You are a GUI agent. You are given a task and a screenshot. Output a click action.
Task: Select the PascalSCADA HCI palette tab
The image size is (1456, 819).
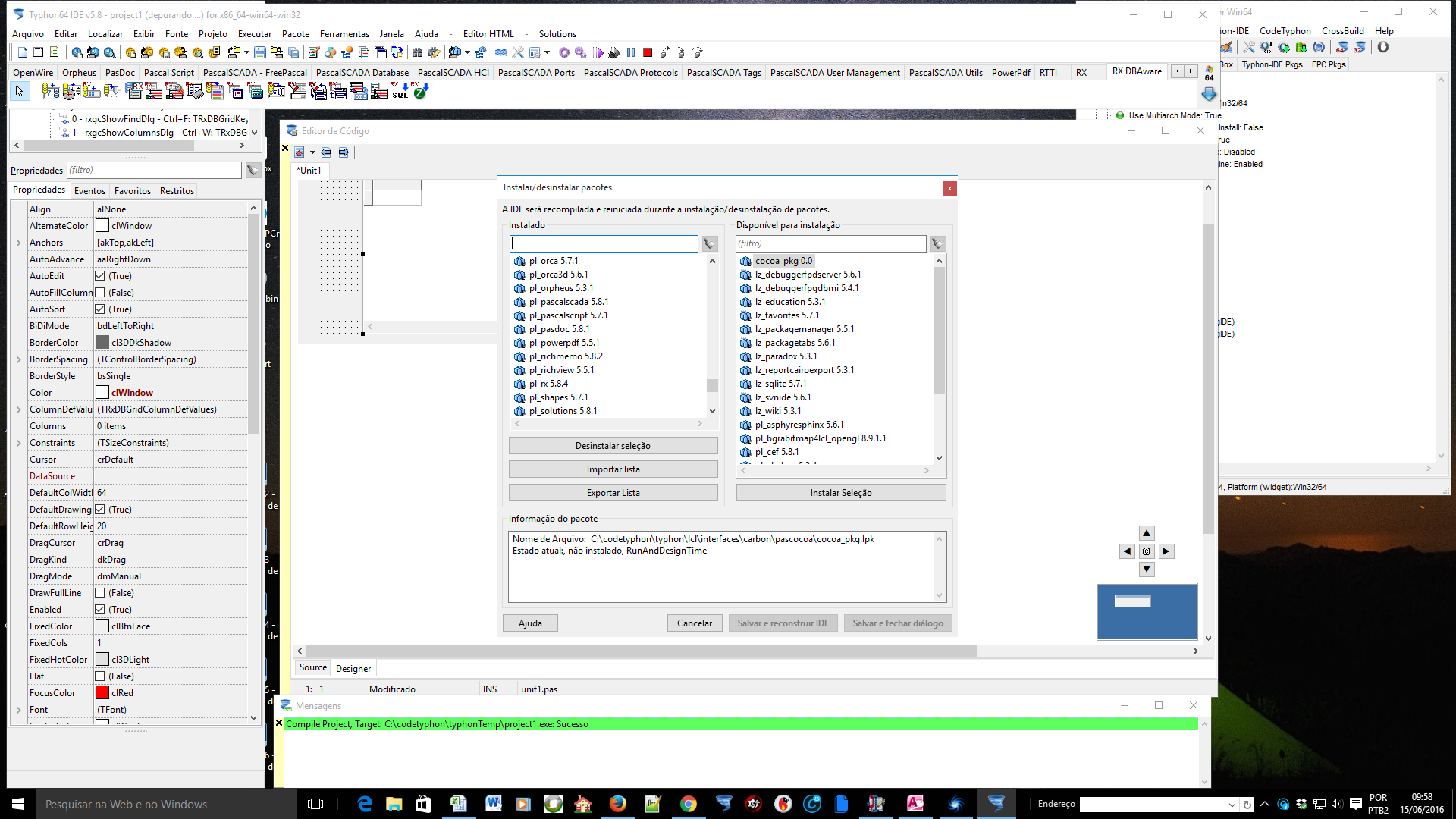point(453,73)
